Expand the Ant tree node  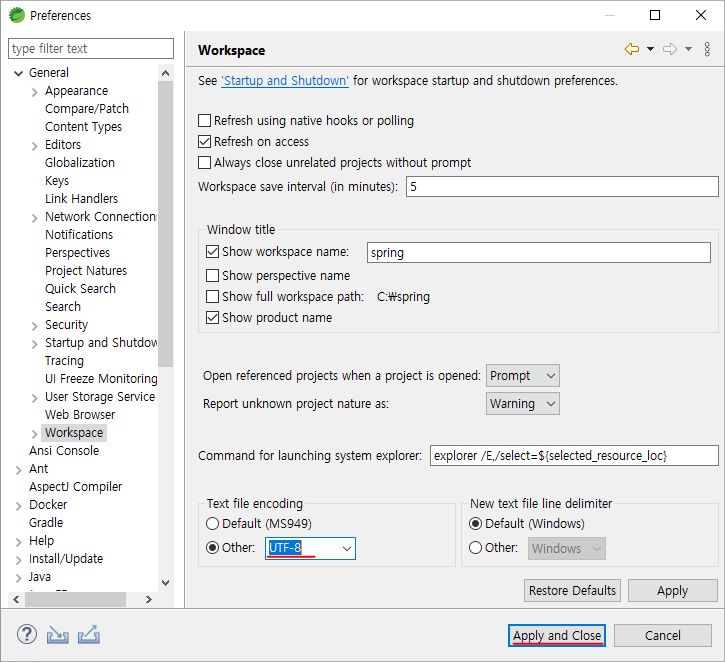coord(18,470)
